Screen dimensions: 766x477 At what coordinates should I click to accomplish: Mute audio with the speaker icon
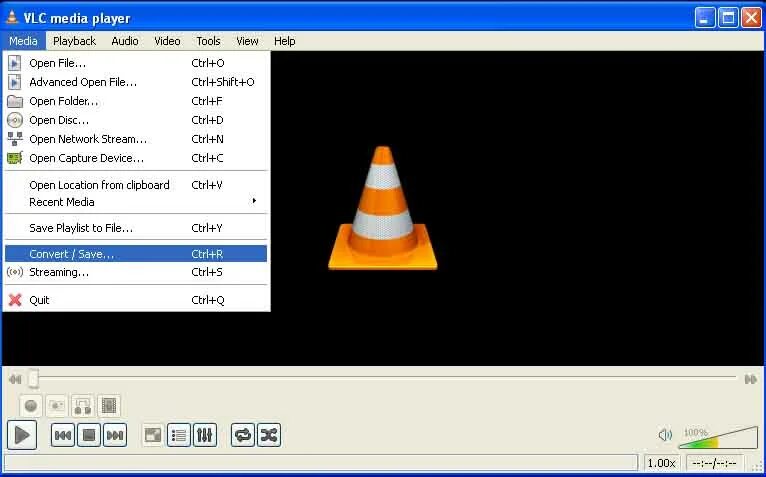coord(665,434)
